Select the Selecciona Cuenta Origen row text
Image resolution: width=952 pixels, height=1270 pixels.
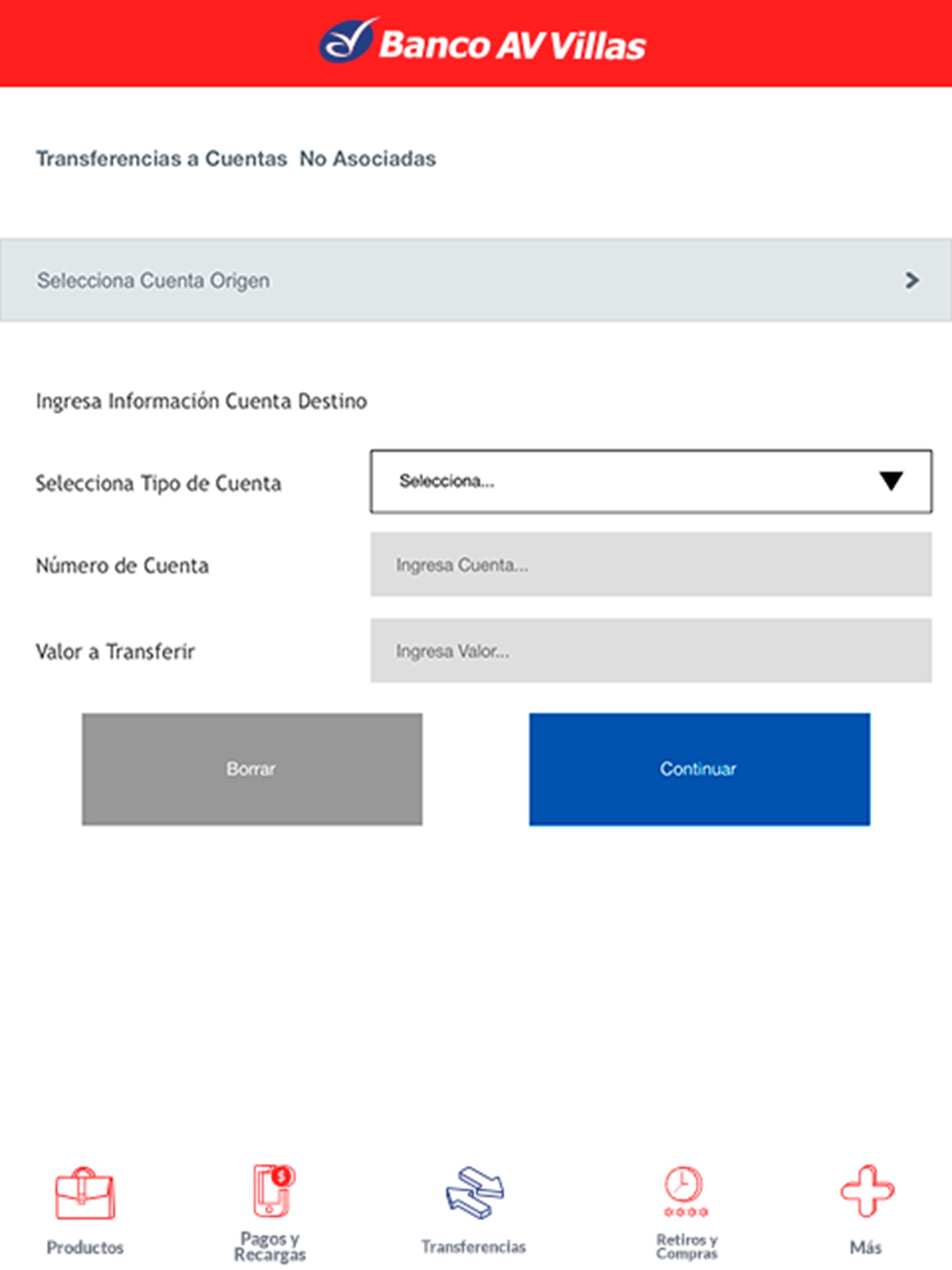coord(153,280)
